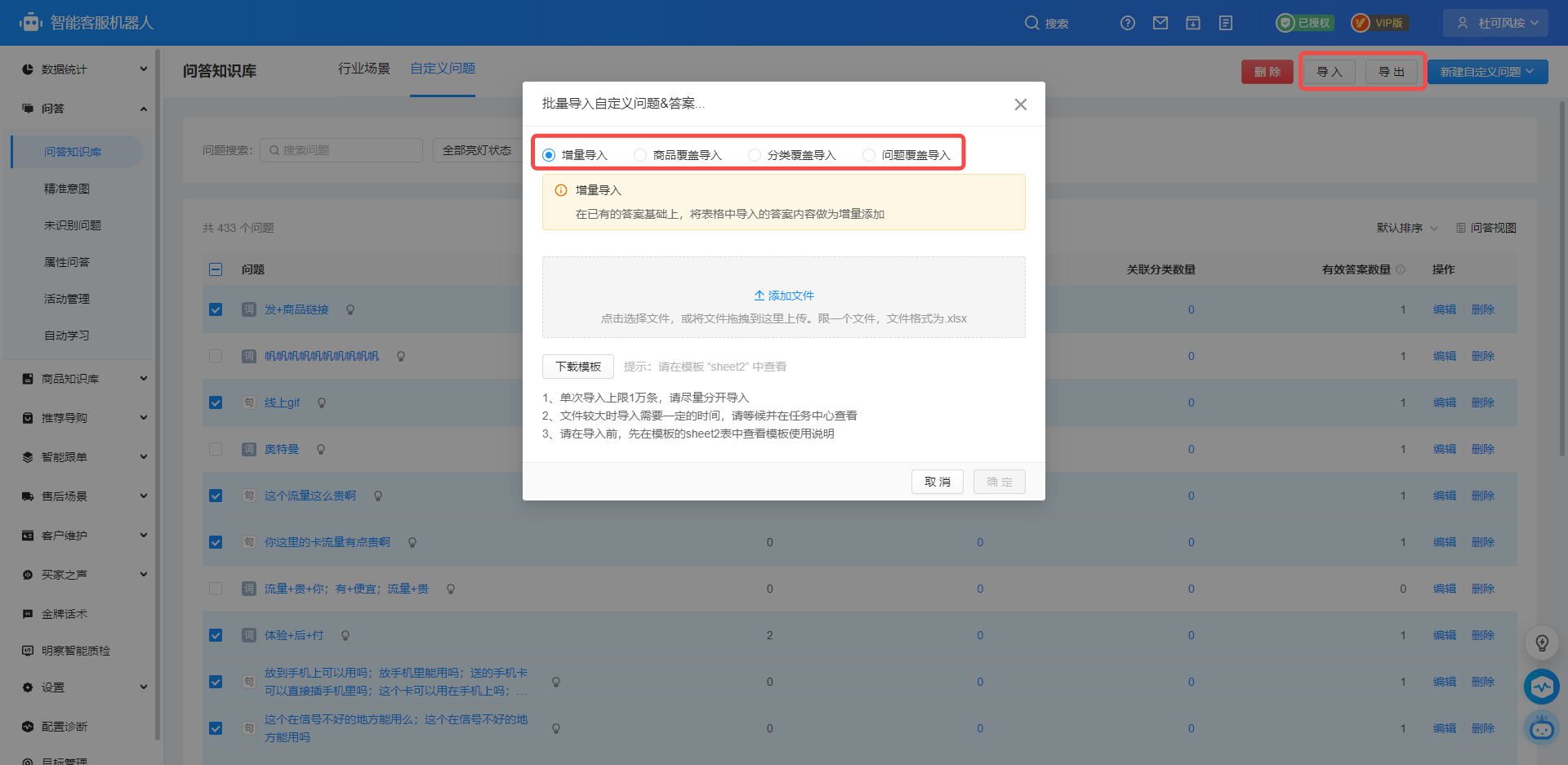Click the lightbulb icon beside 体验+后+付
The image size is (1568, 765).
click(345, 635)
